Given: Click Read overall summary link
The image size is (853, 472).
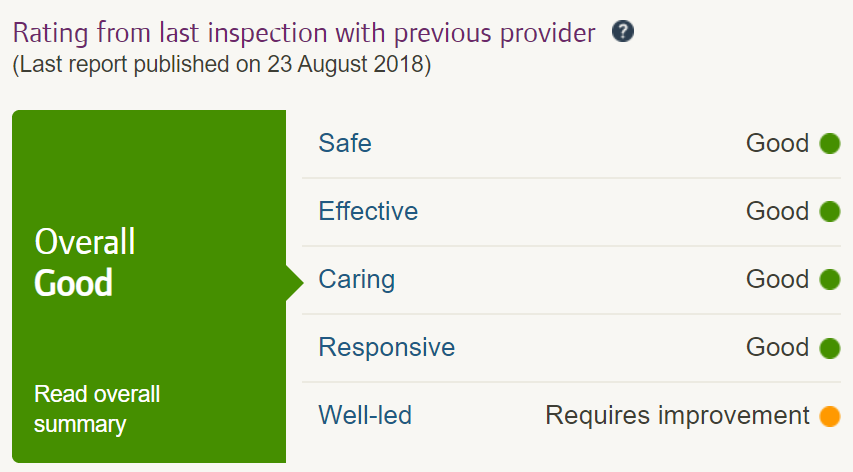Looking at the screenshot, I should pos(97,409).
